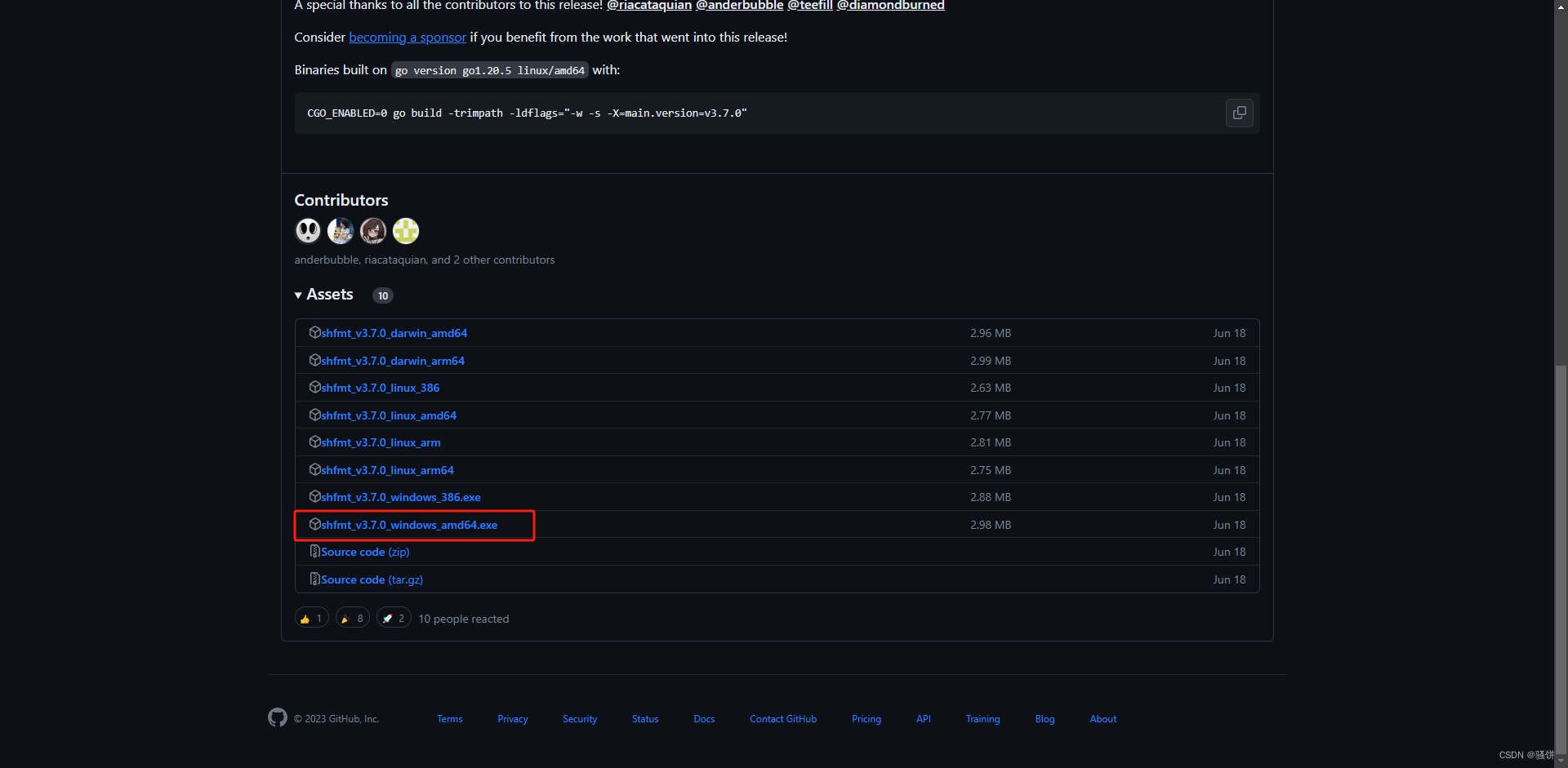Open the green plus-pattern contributor avatar
The height and width of the screenshot is (768, 1568).
(x=406, y=231)
